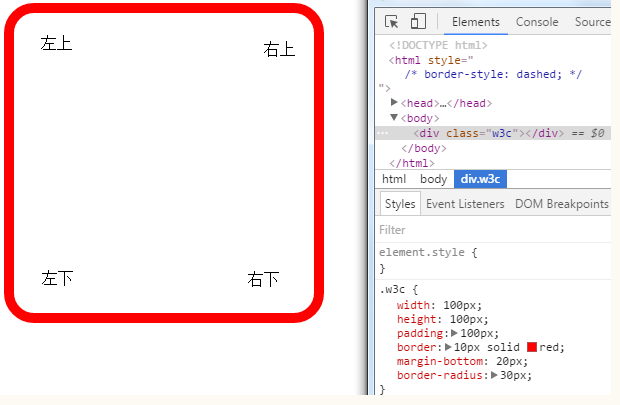Click the 右下 label in the page
The width and height of the screenshot is (620, 405).
pos(263,279)
